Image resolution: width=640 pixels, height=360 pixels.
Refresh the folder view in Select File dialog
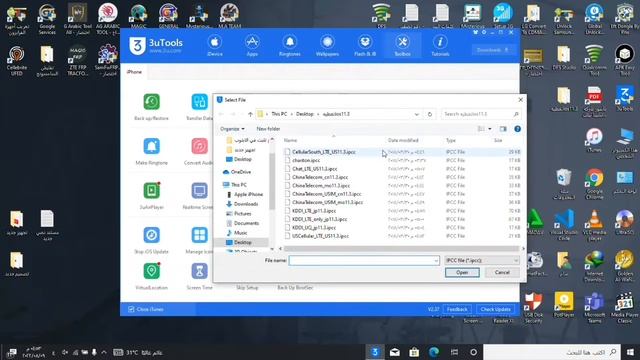click(x=430, y=114)
